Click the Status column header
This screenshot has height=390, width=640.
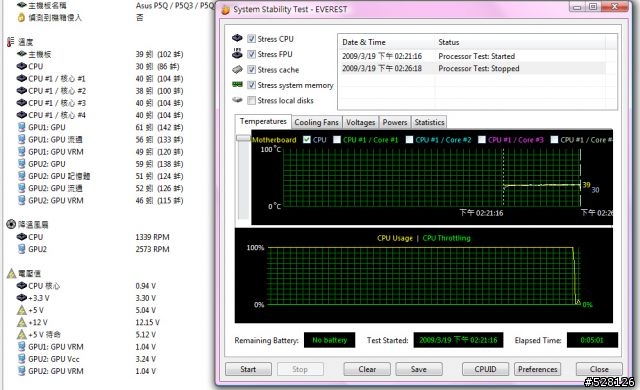(x=520, y=42)
